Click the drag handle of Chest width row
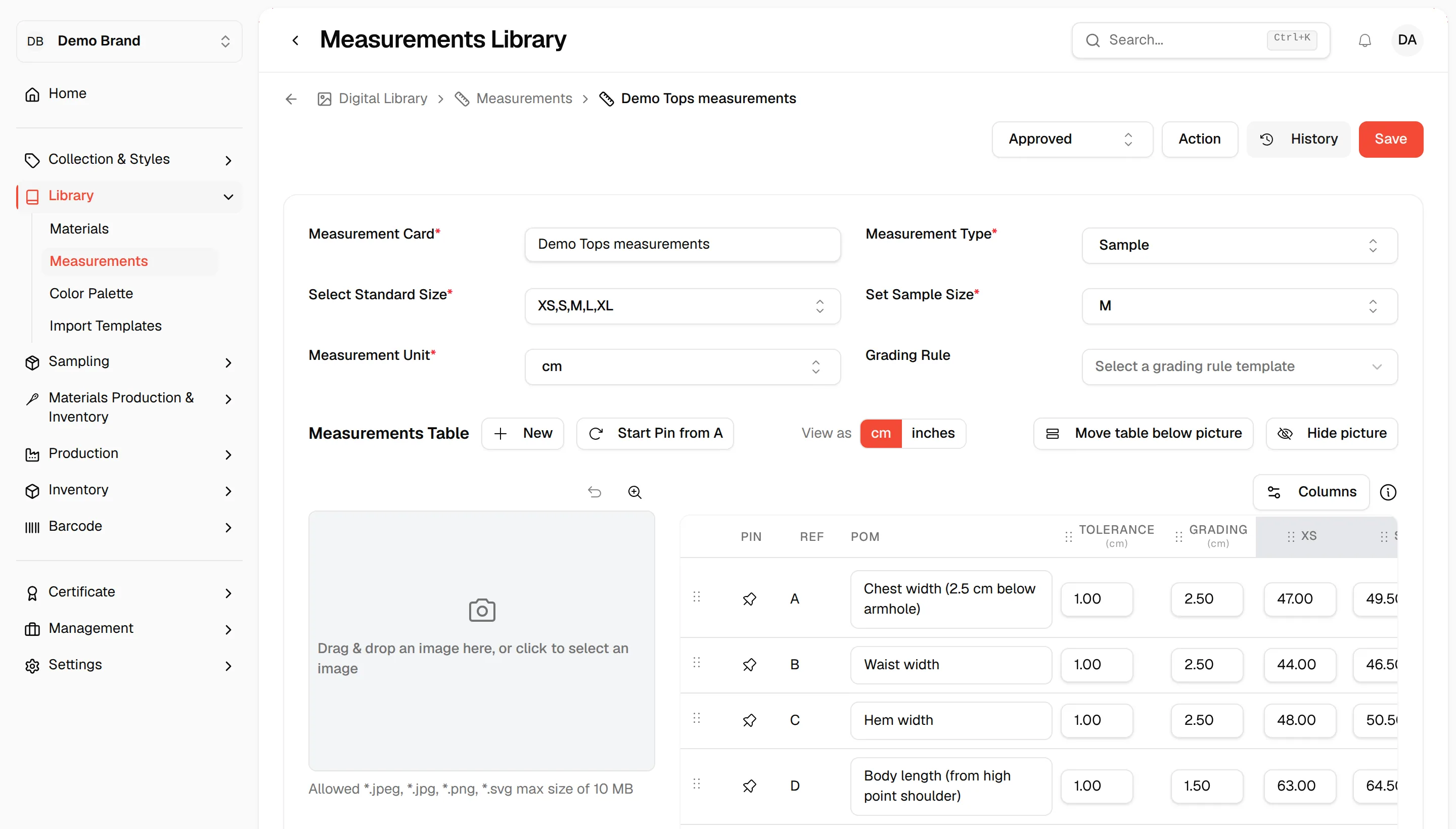Image resolution: width=1456 pixels, height=829 pixels. point(696,596)
